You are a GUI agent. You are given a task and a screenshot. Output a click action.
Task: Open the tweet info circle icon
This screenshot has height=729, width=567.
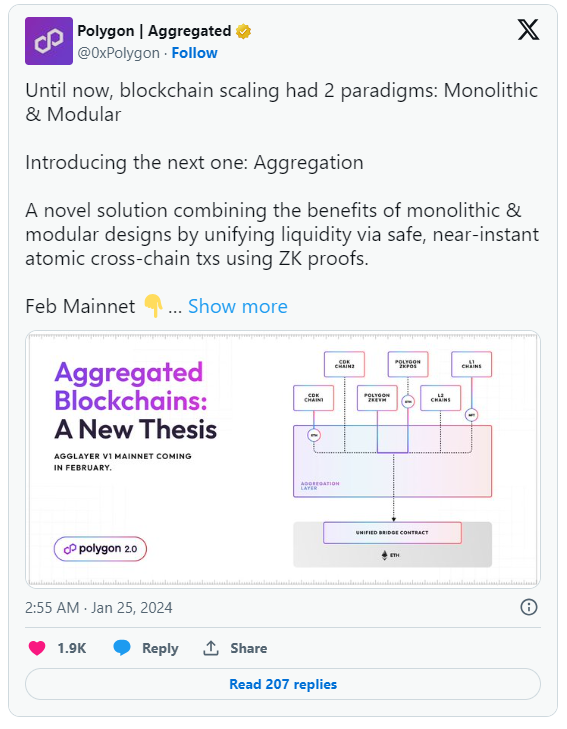(529, 607)
